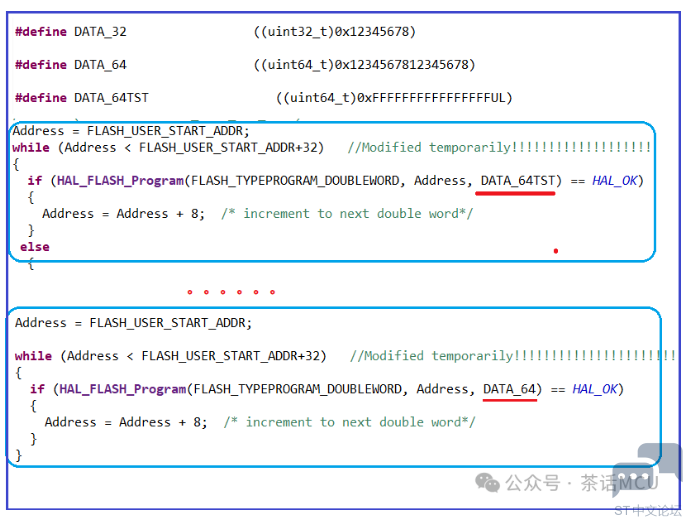Click the while keyword in the lower block

[x=34, y=356]
